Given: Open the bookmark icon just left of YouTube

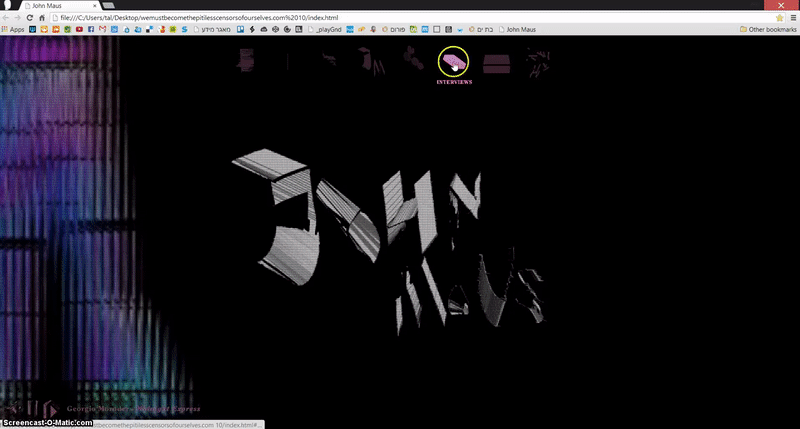Looking at the screenshot, I should pyautogui.click(x=67, y=30).
